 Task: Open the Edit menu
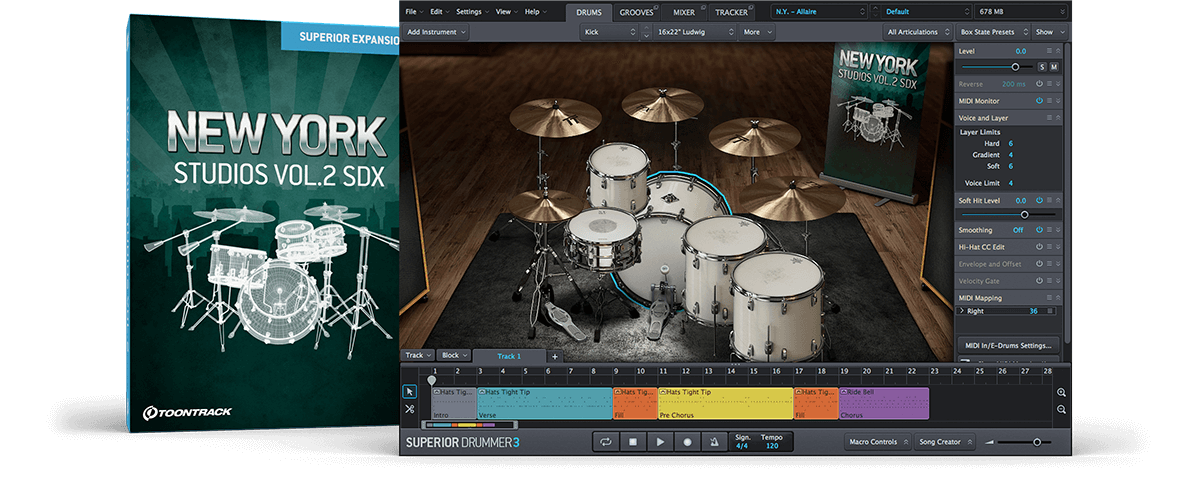439,12
